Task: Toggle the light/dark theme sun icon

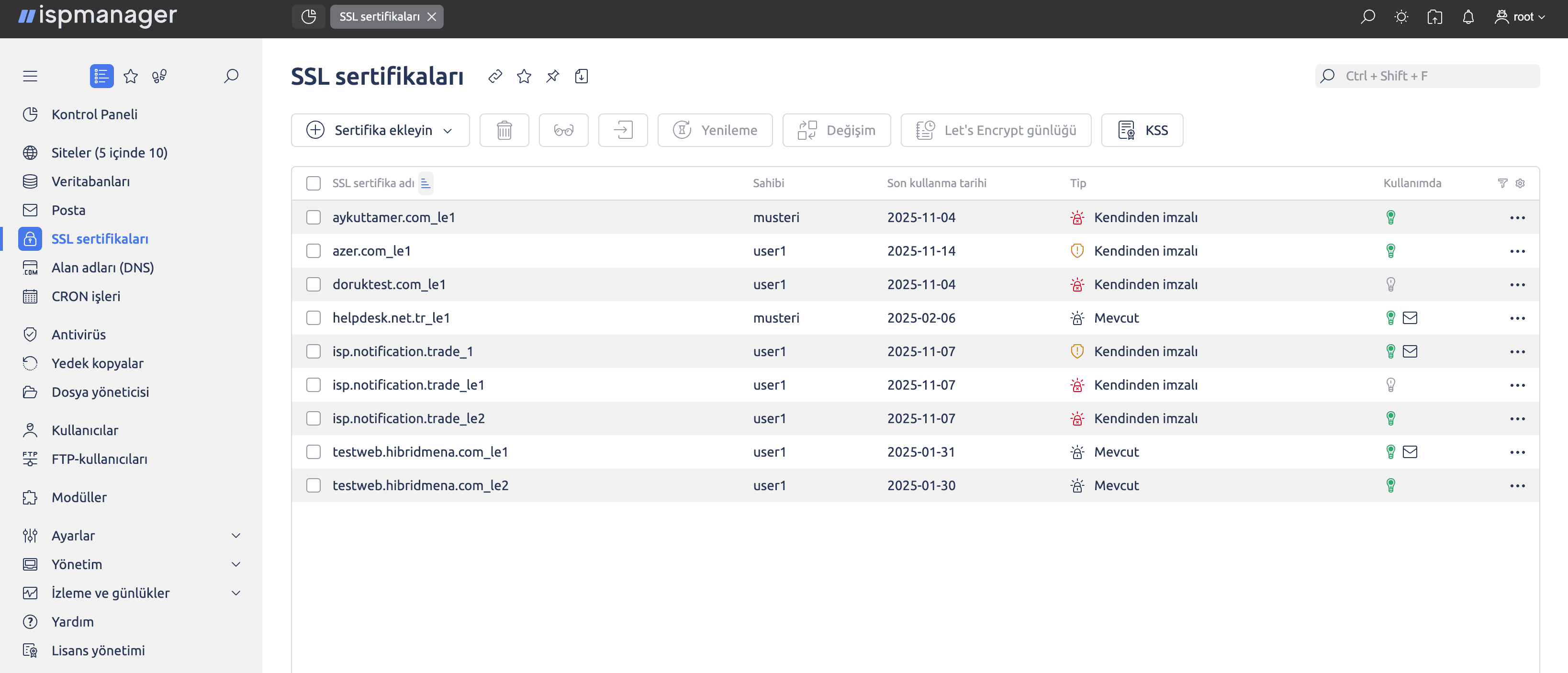Action: 1401,16
